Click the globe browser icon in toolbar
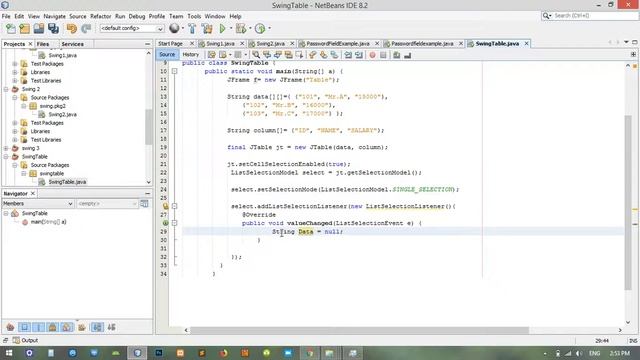The image size is (640, 360). pos(174,28)
